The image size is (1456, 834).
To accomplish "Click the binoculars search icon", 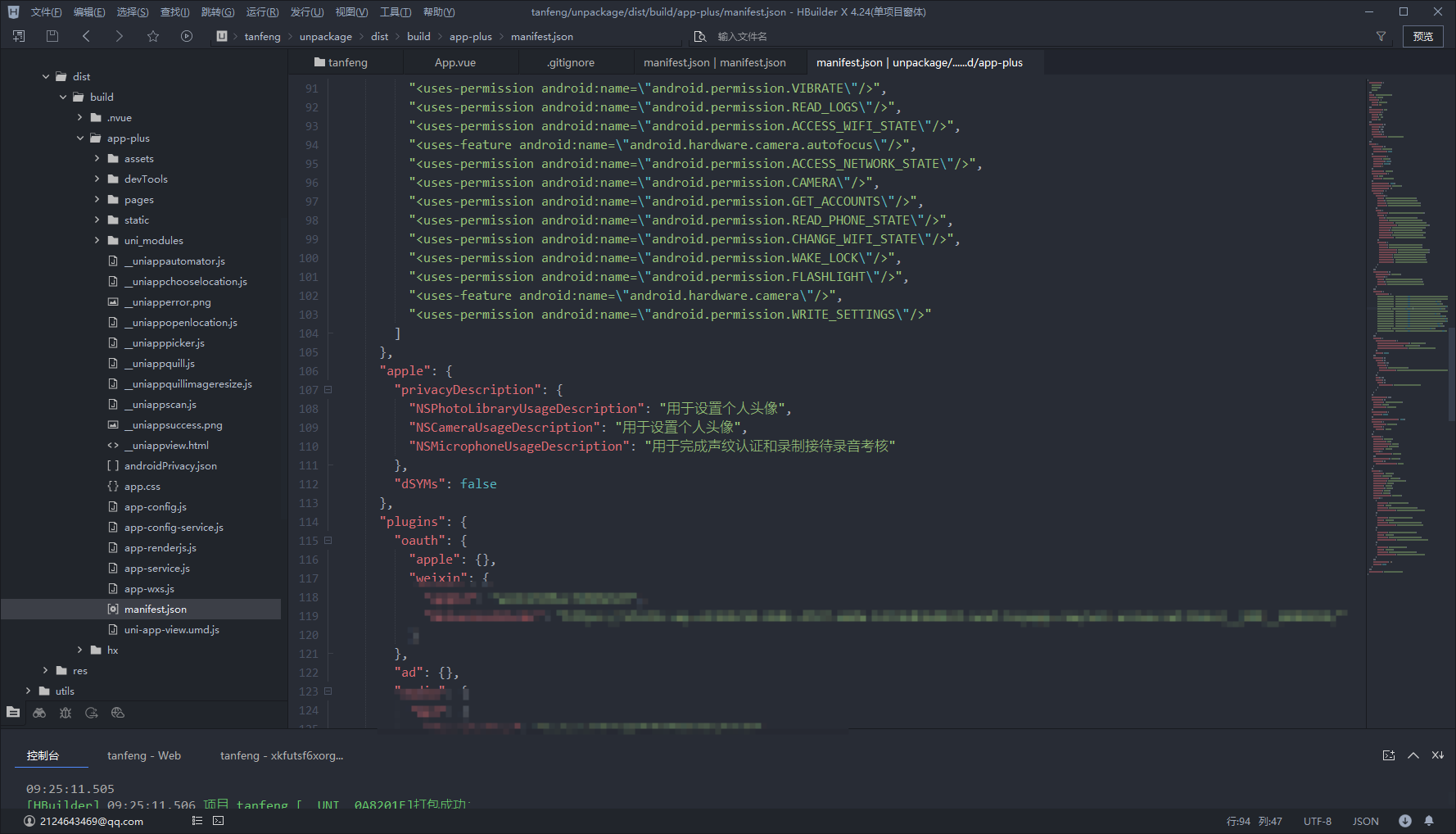I will pos(39,713).
